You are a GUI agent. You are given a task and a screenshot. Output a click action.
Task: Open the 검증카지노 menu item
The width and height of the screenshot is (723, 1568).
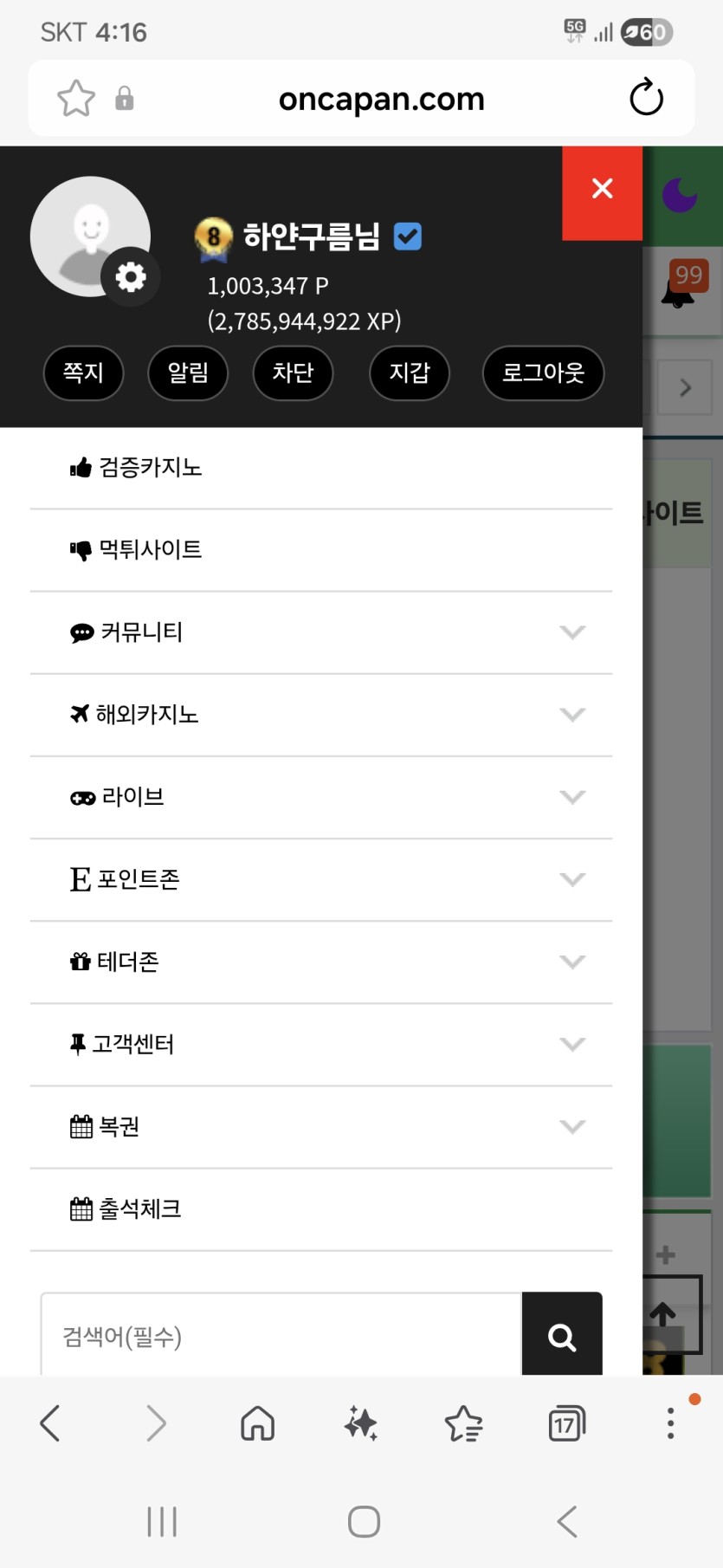point(321,468)
